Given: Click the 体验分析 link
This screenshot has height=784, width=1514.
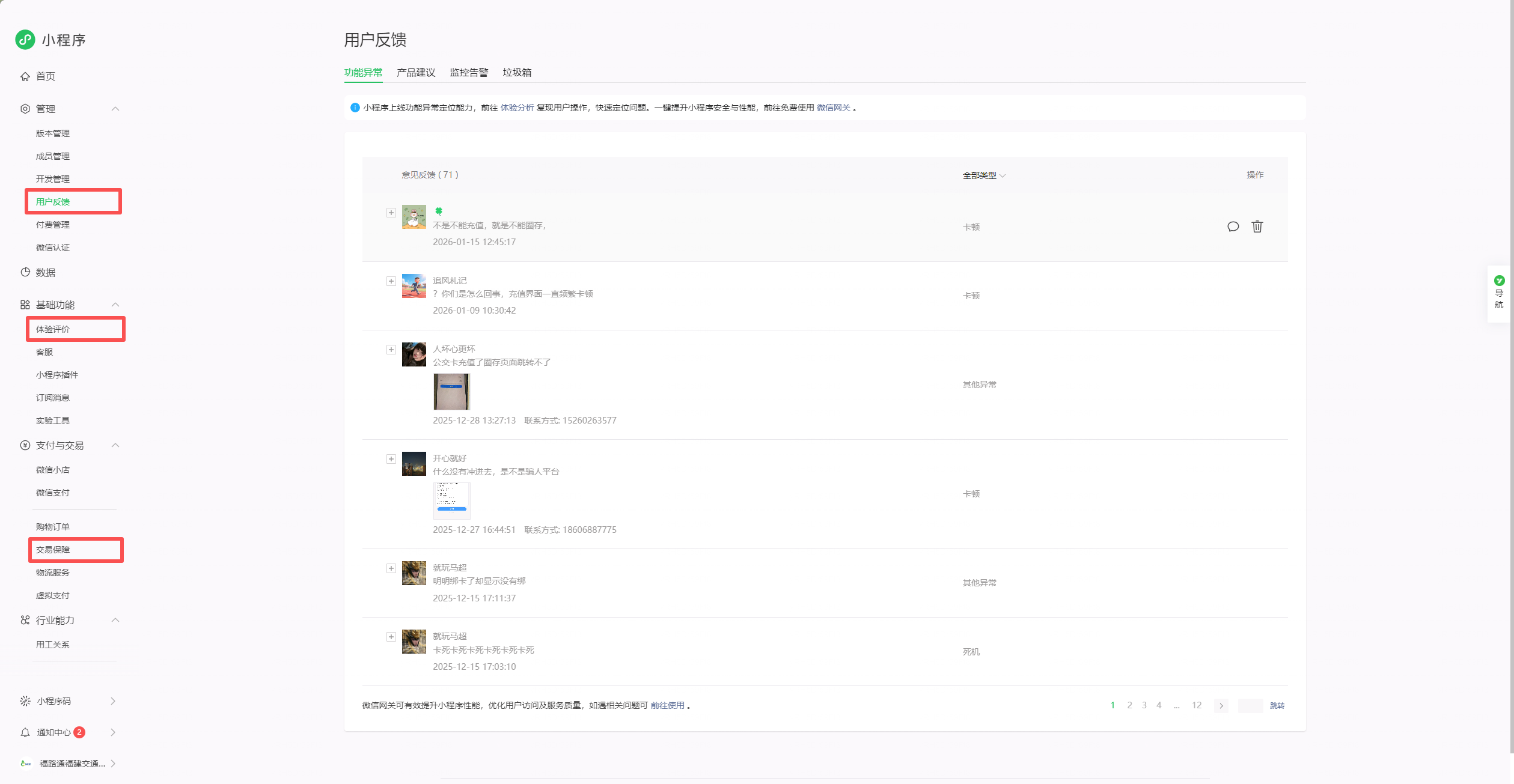Looking at the screenshot, I should pyautogui.click(x=517, y=108).
